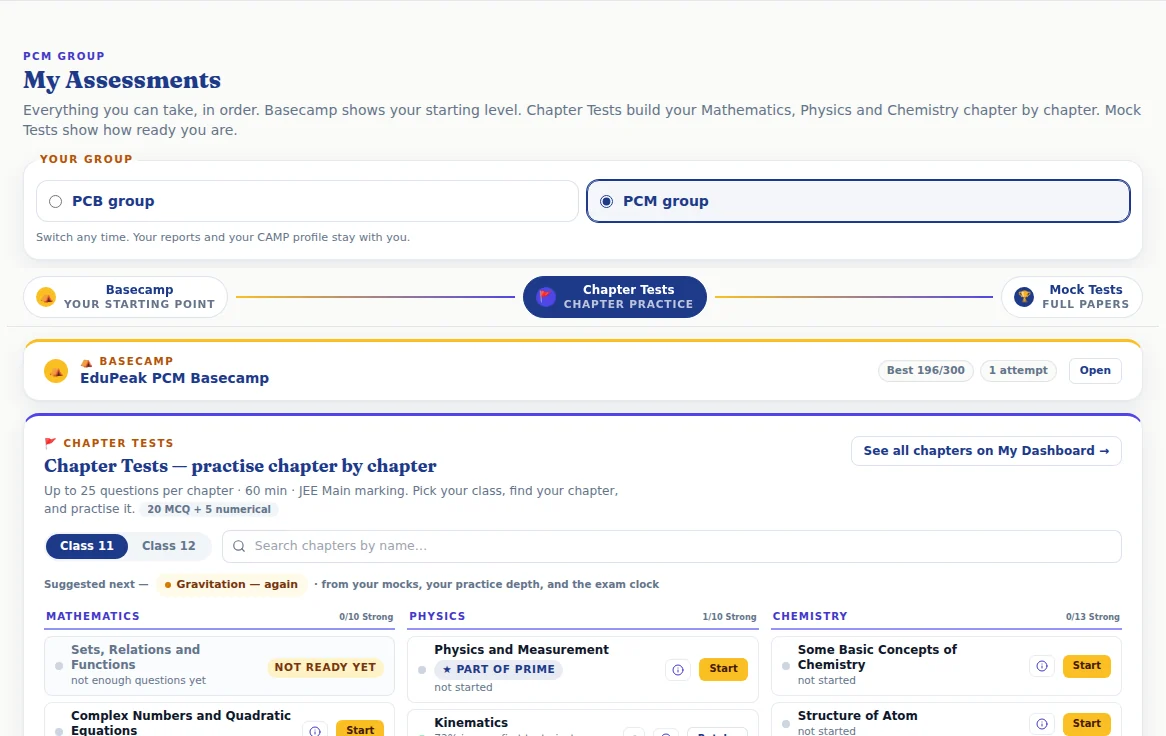This screenshot has height=736, width=1166.
Task: Start the Structure of Atom chapter test
Action: click(x=1086, y=723)
